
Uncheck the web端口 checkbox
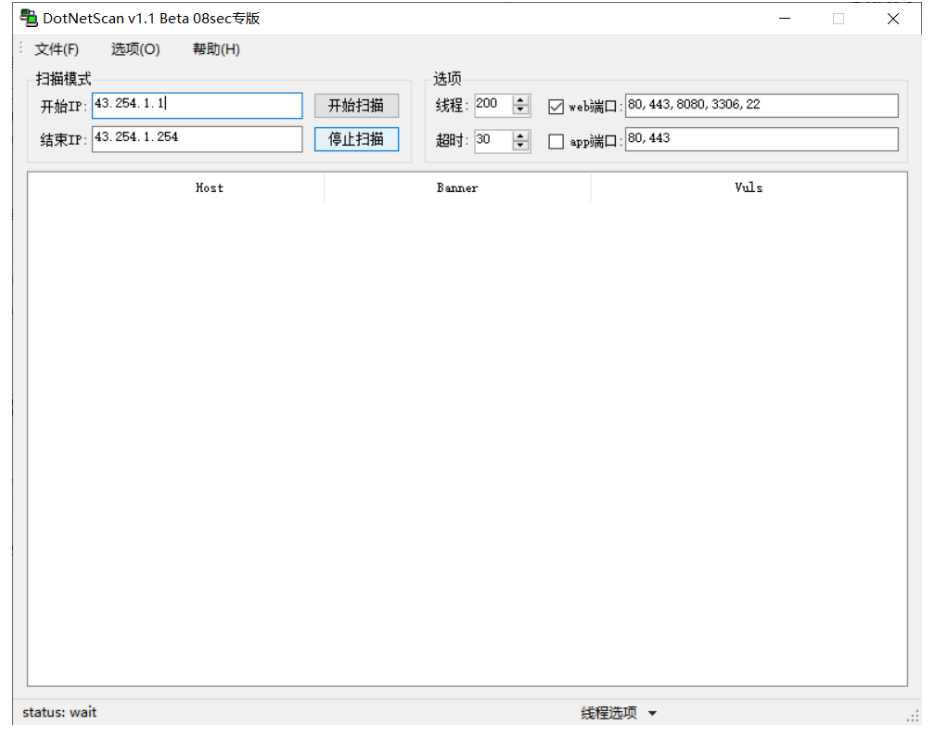tap(556, 106)
